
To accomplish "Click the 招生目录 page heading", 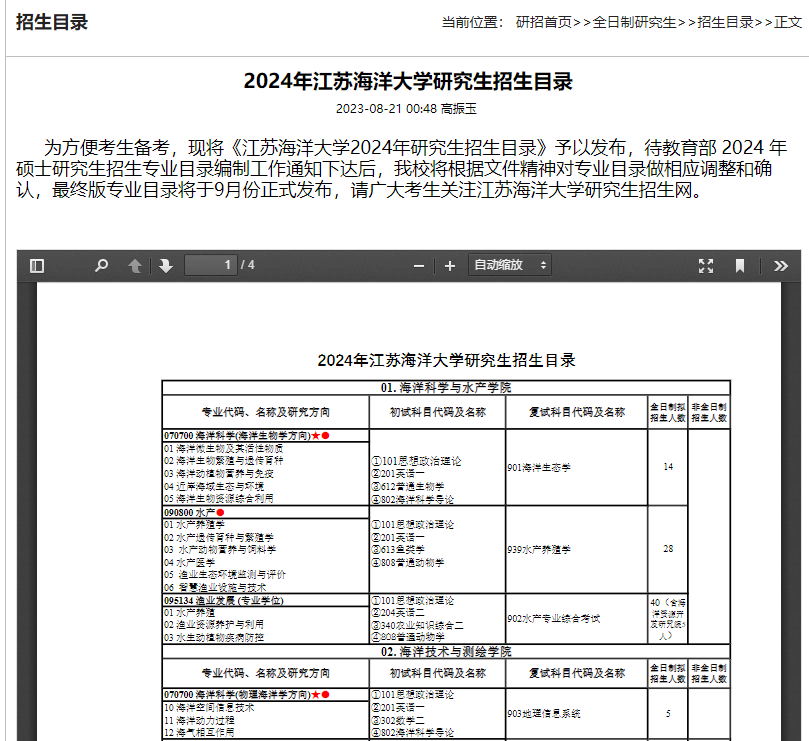I will (52, 22).
